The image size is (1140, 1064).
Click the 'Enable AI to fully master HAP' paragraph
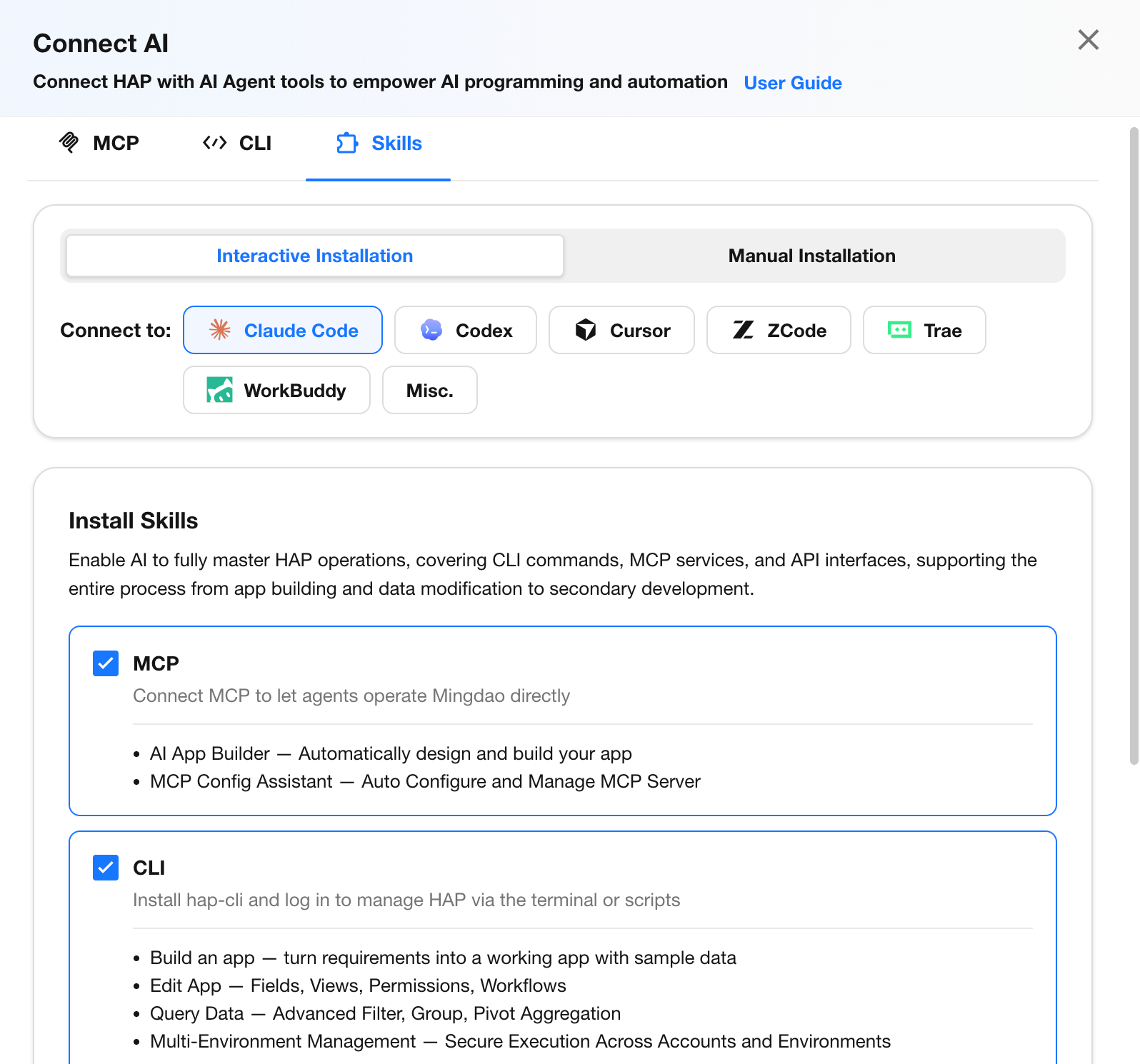tap(553, 574)
